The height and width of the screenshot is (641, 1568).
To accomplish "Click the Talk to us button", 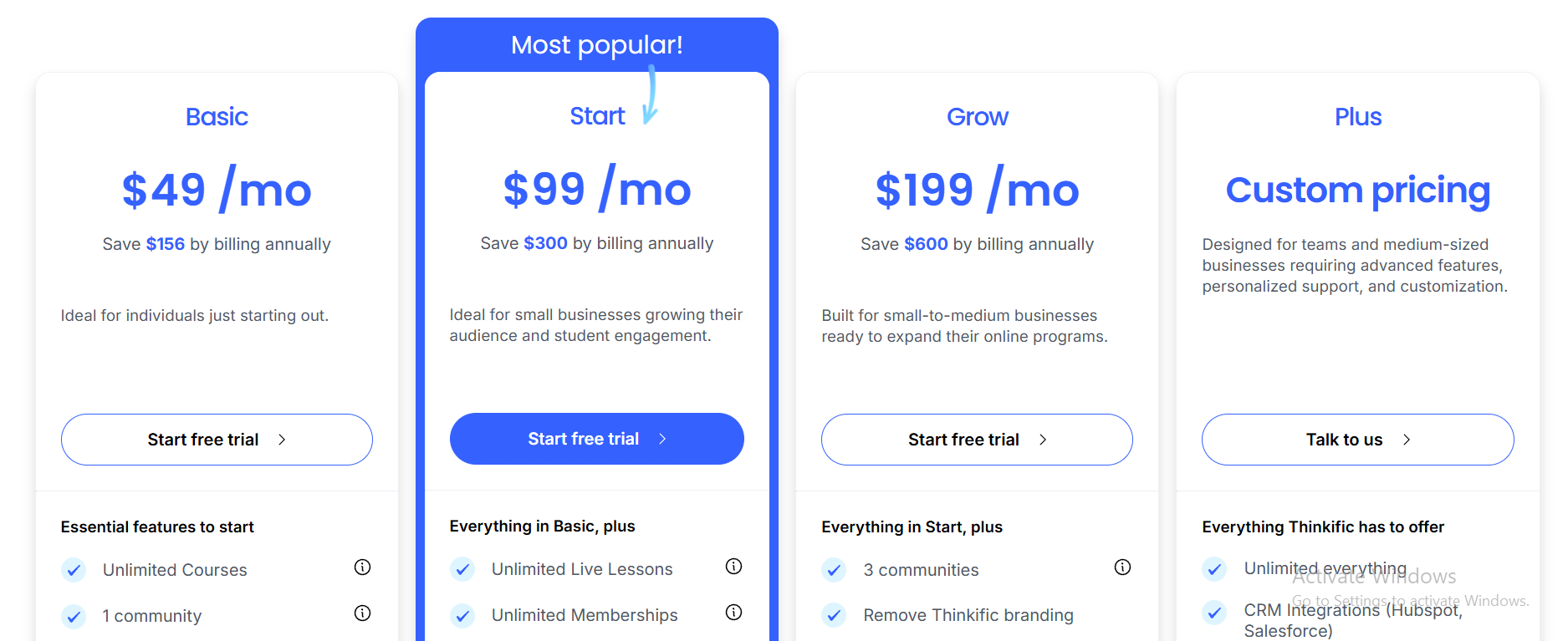I will coord(1358,440).
